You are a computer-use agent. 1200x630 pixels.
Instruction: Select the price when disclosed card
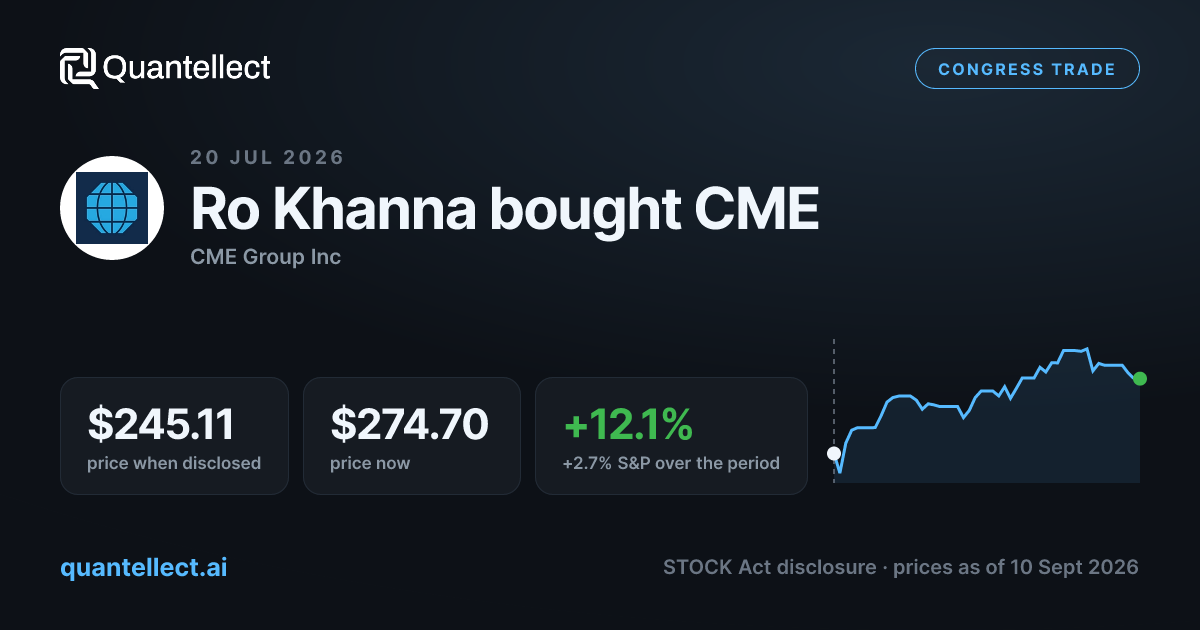(x=174, y=436)
